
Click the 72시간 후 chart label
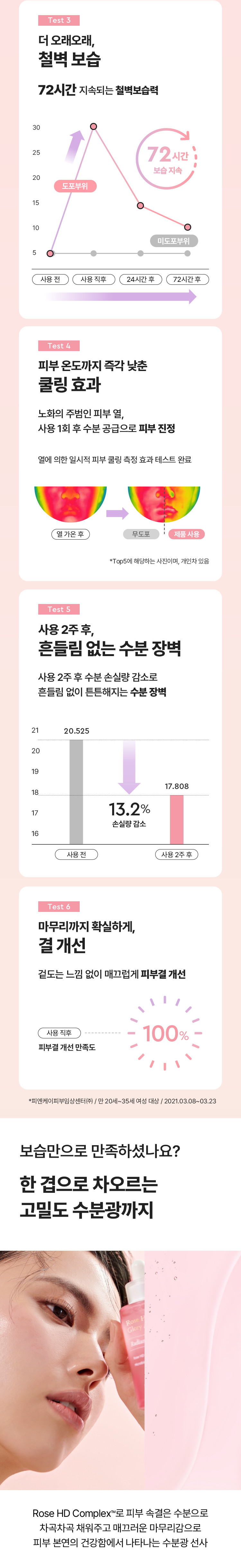(x=187, y=279)
